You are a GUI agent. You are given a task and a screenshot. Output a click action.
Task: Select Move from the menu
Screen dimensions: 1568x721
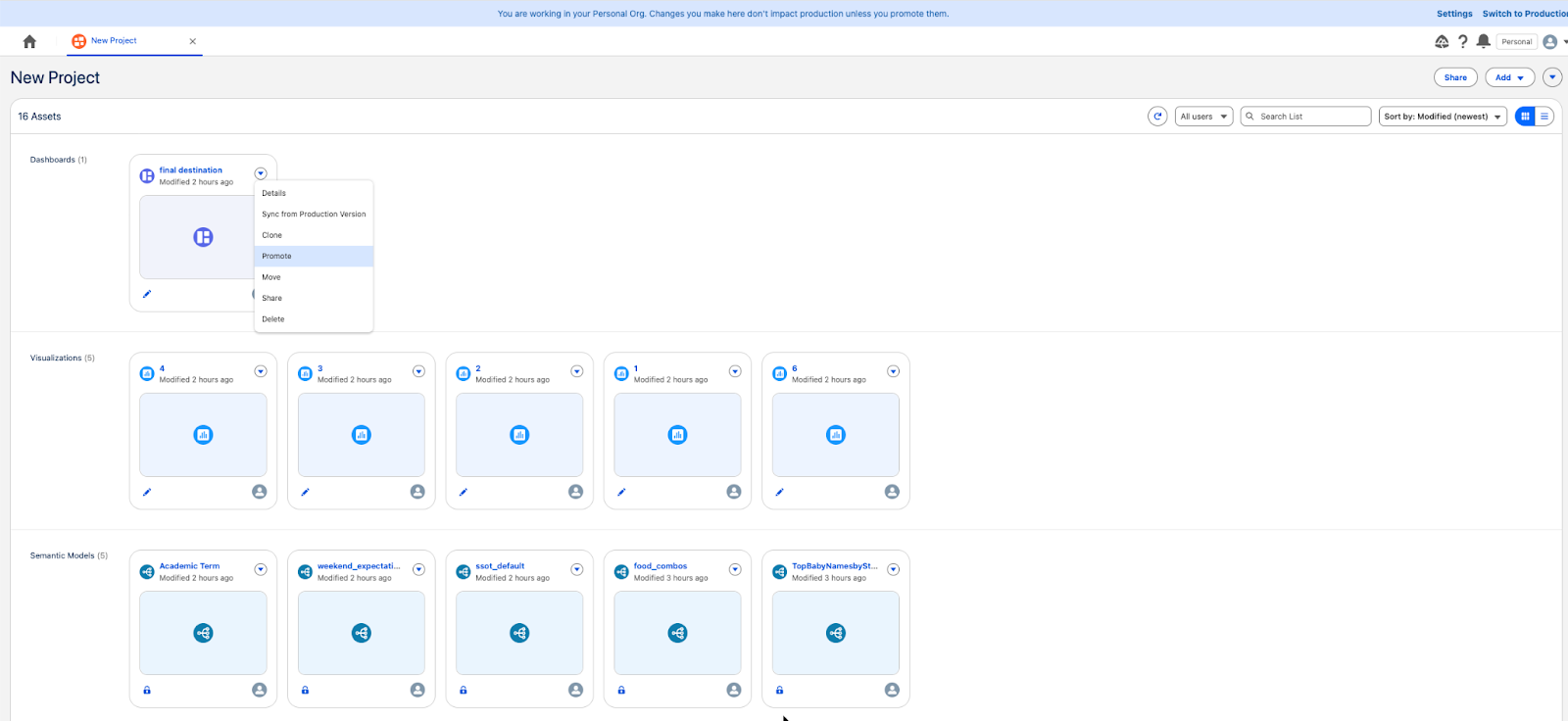tap(314, 277)
